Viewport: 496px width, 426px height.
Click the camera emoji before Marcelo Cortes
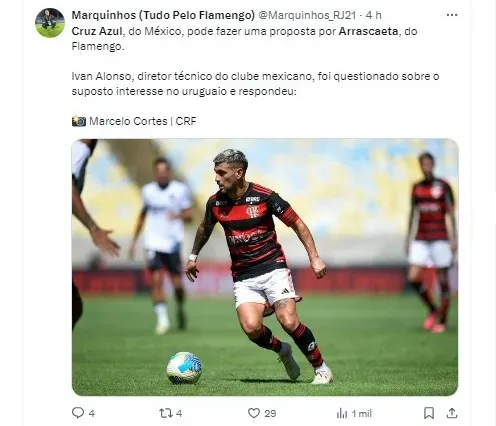pyautogui.click(x=79, y=121)
